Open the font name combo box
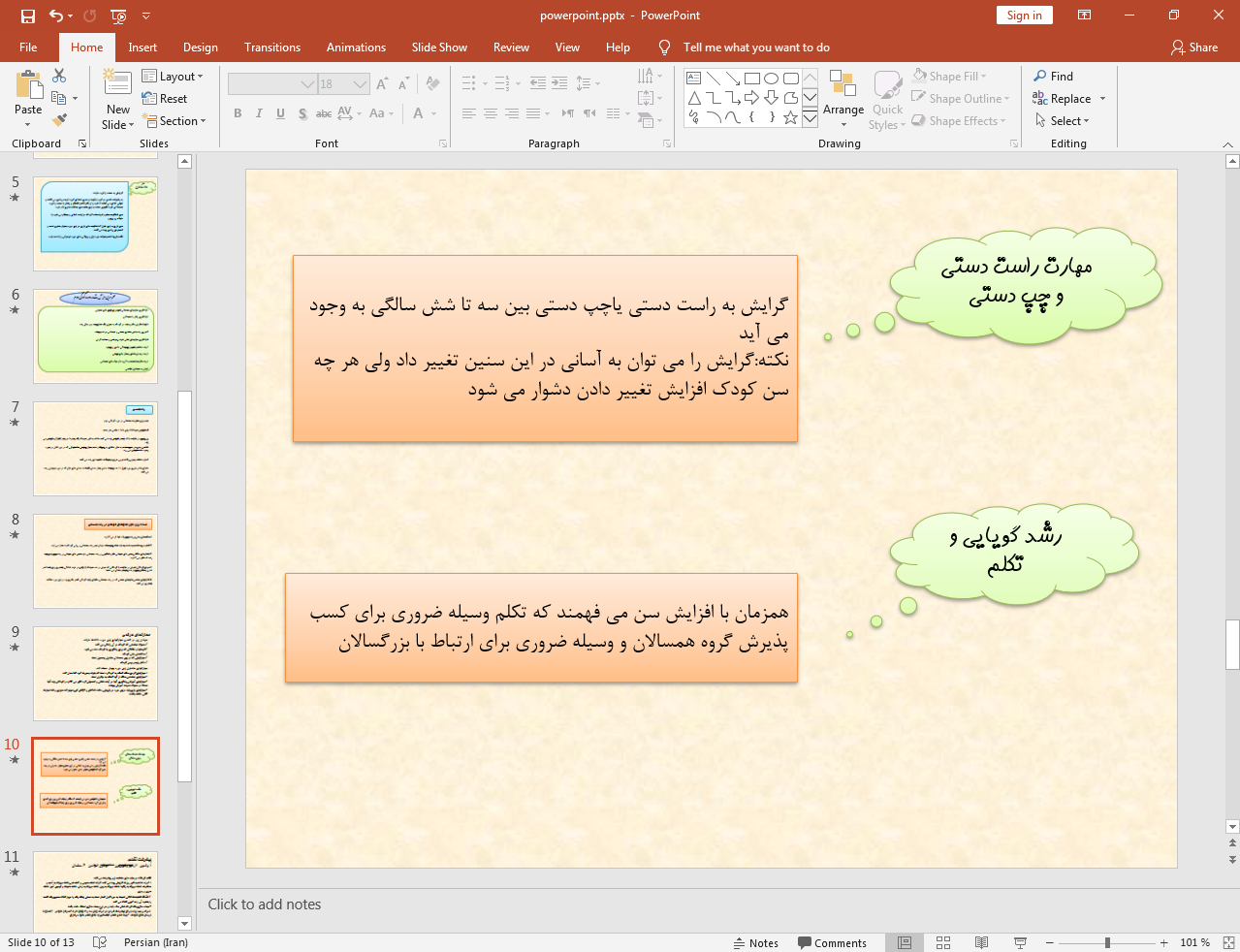The height and width of the screenshot is (952, 1240). (272, 84)
